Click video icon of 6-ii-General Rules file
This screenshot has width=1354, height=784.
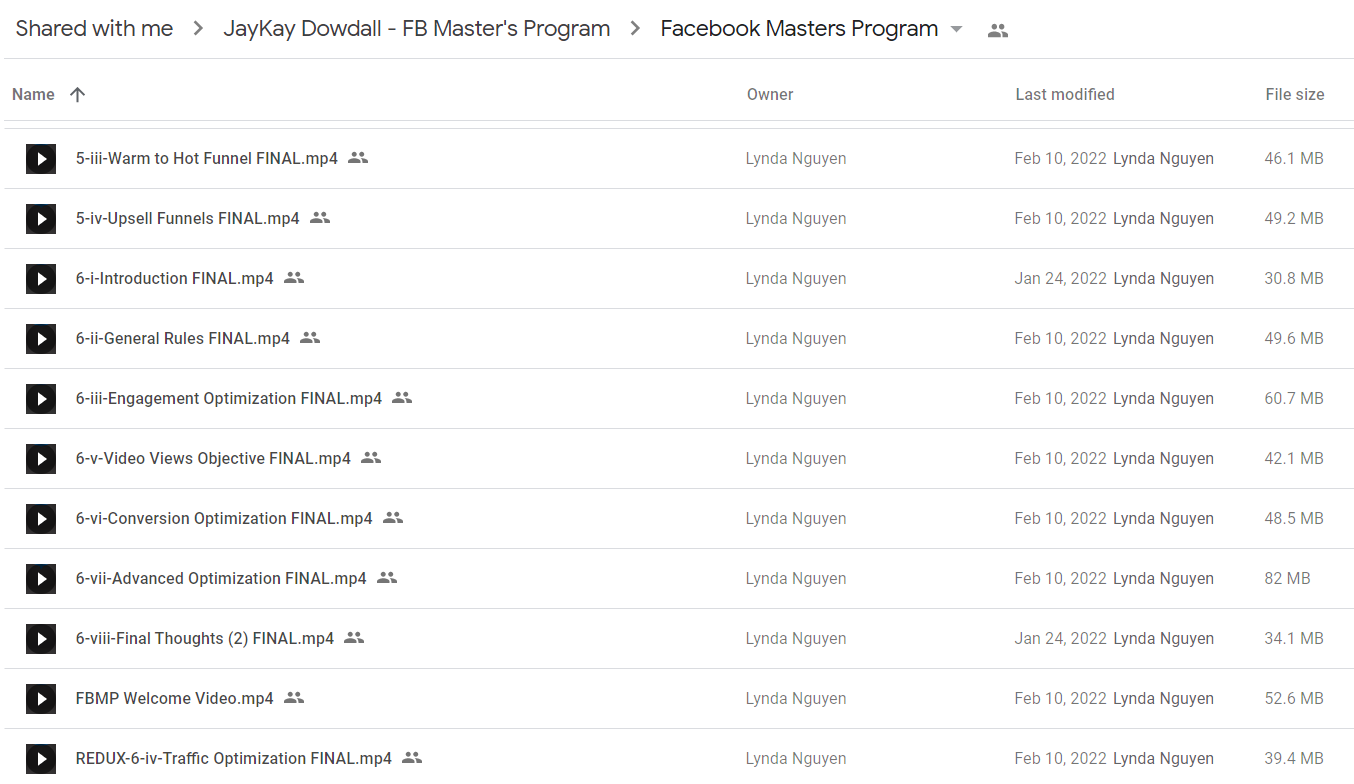(41, 338)
